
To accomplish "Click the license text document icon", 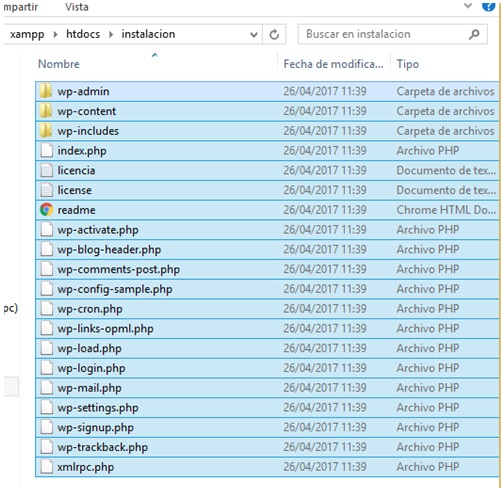I will coord(46,190).
